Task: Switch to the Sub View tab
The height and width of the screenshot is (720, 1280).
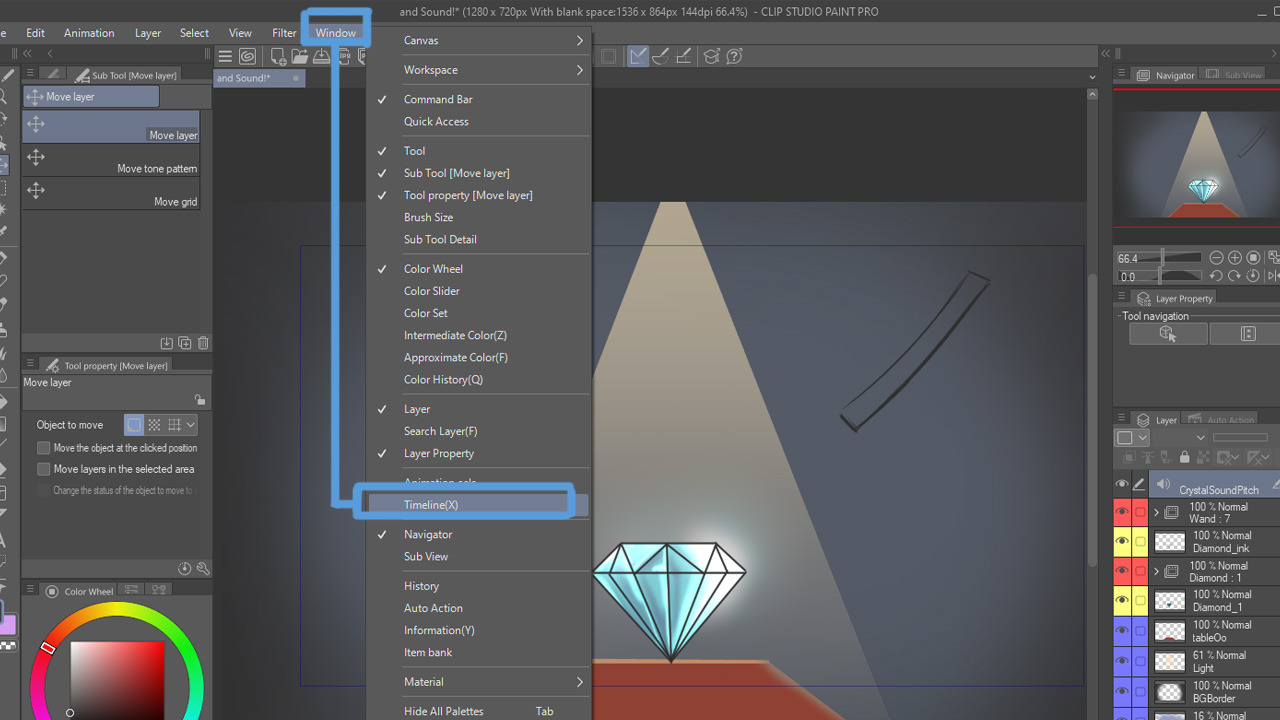Action: click(x=1235, y=75)
